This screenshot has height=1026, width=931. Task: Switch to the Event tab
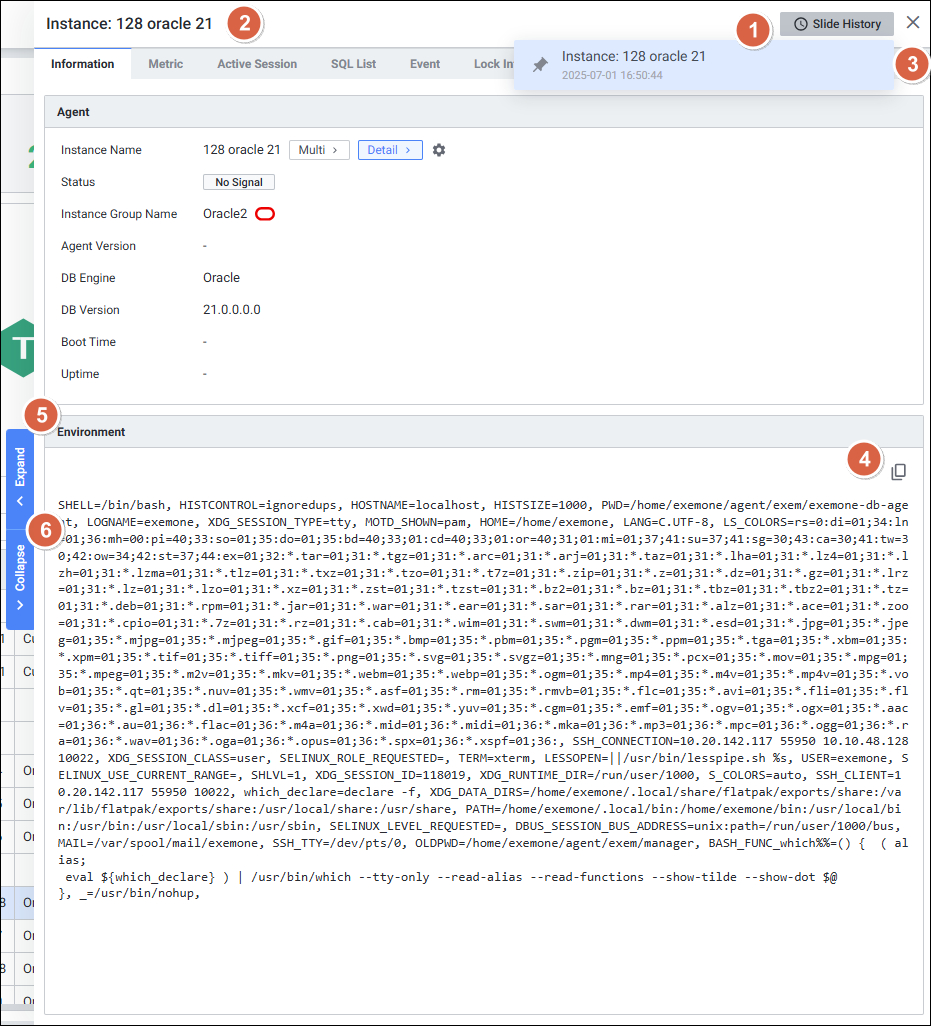pyautogui.click(x=425, y=64)
